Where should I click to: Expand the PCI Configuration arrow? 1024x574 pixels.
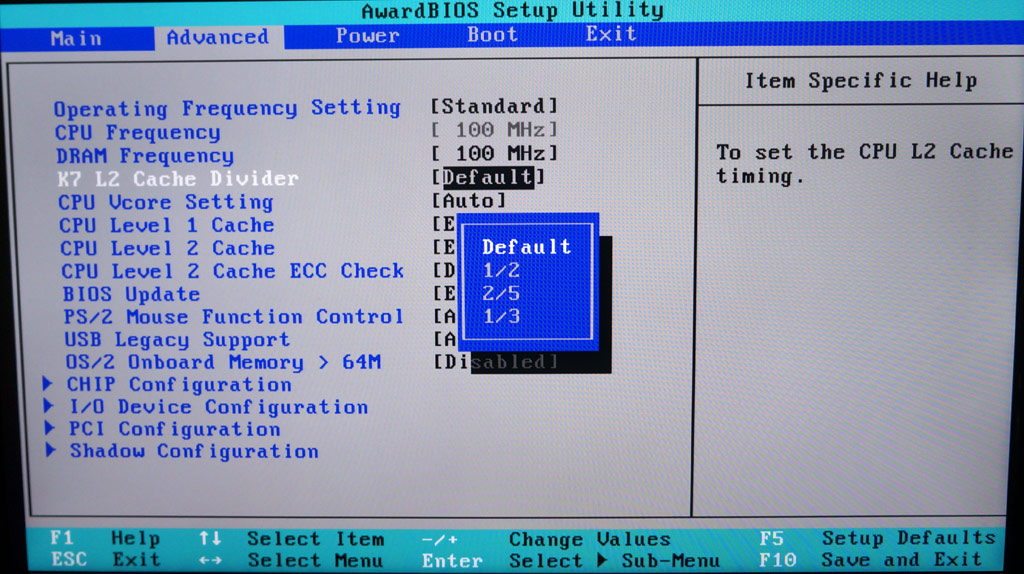coord(50,428)
